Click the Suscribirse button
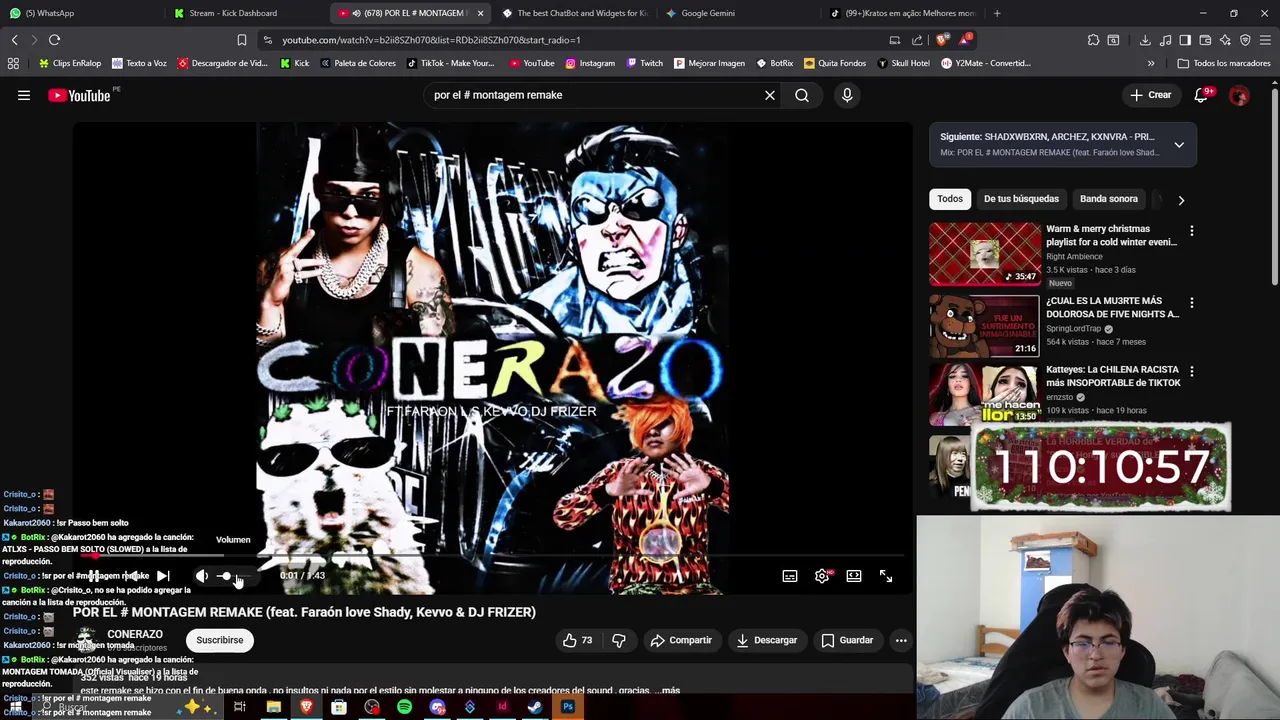The image size is (1280, 720). pyautogui.click(x=220, y=640)
